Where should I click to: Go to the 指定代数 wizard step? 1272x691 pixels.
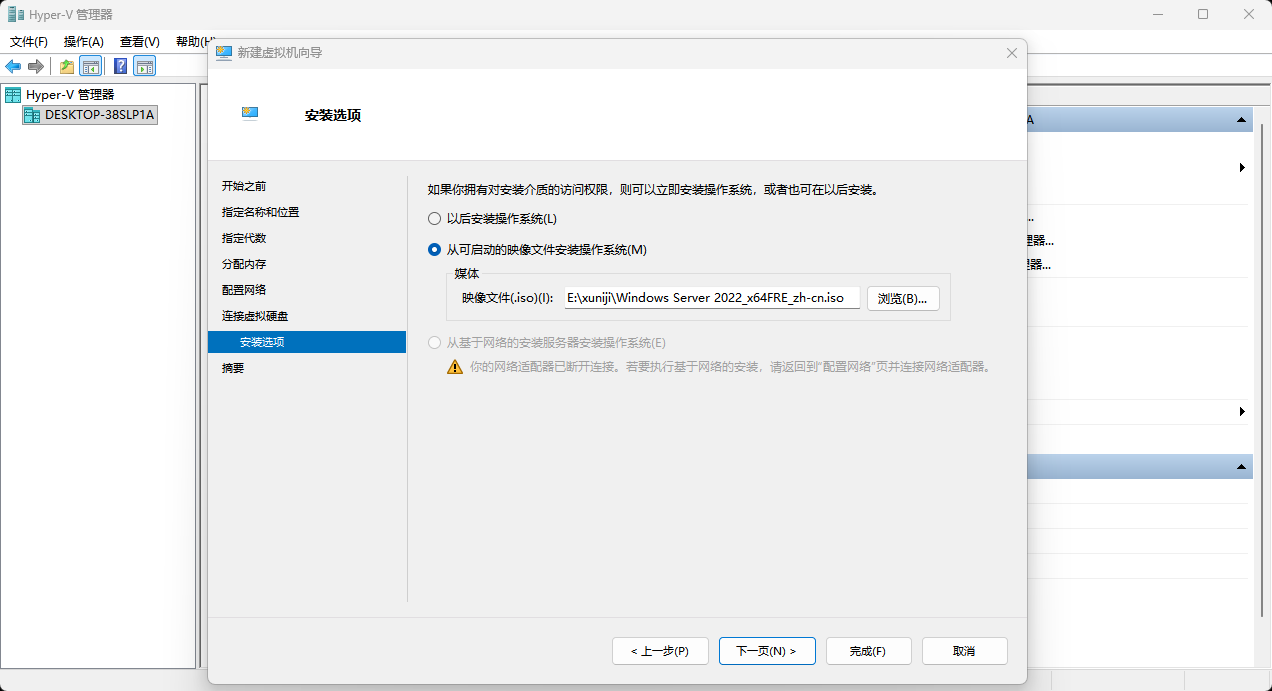(x=244, y=238)
